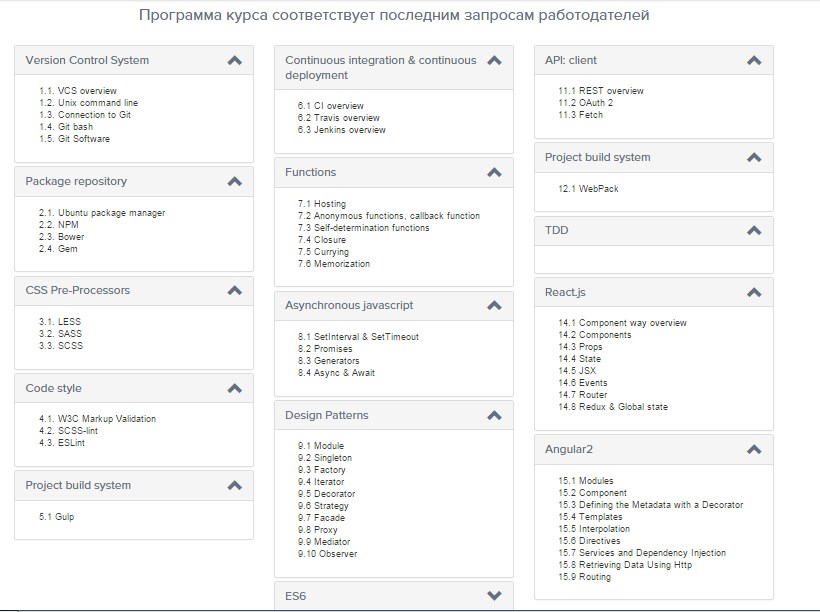820x612 pixels.
Task: Open "14.8 Redux & Global state"
Action: [614, 407]
